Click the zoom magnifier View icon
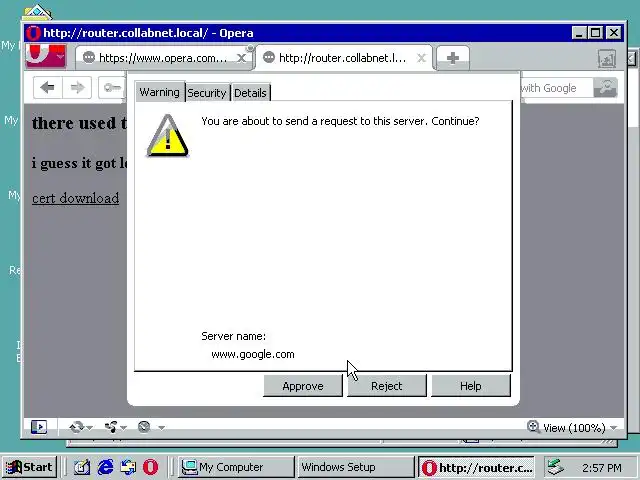The height and width of the screenshot is (480, 640). [533, 427]
